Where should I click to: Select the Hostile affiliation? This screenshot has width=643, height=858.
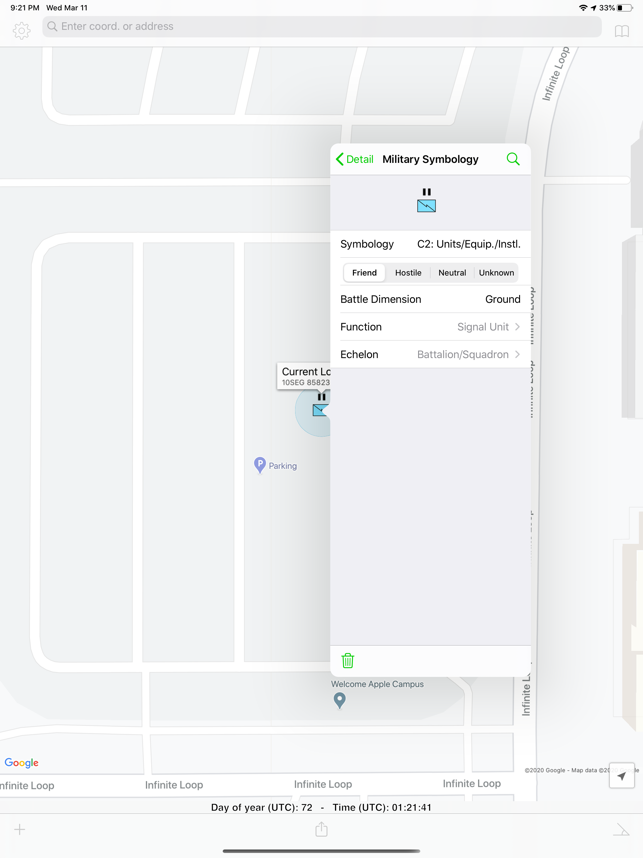[408, 272]
